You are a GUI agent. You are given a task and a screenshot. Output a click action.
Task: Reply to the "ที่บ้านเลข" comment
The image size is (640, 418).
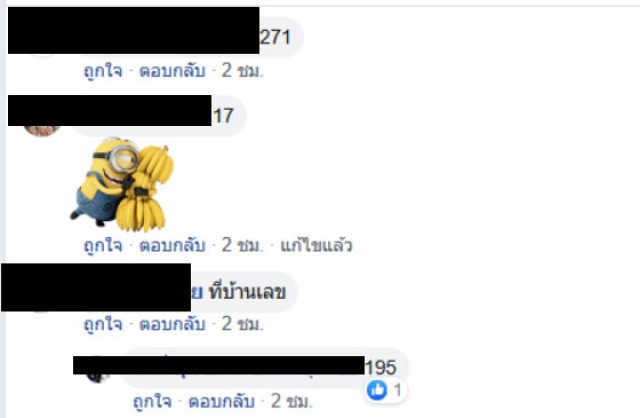click(x=172, y=324)
